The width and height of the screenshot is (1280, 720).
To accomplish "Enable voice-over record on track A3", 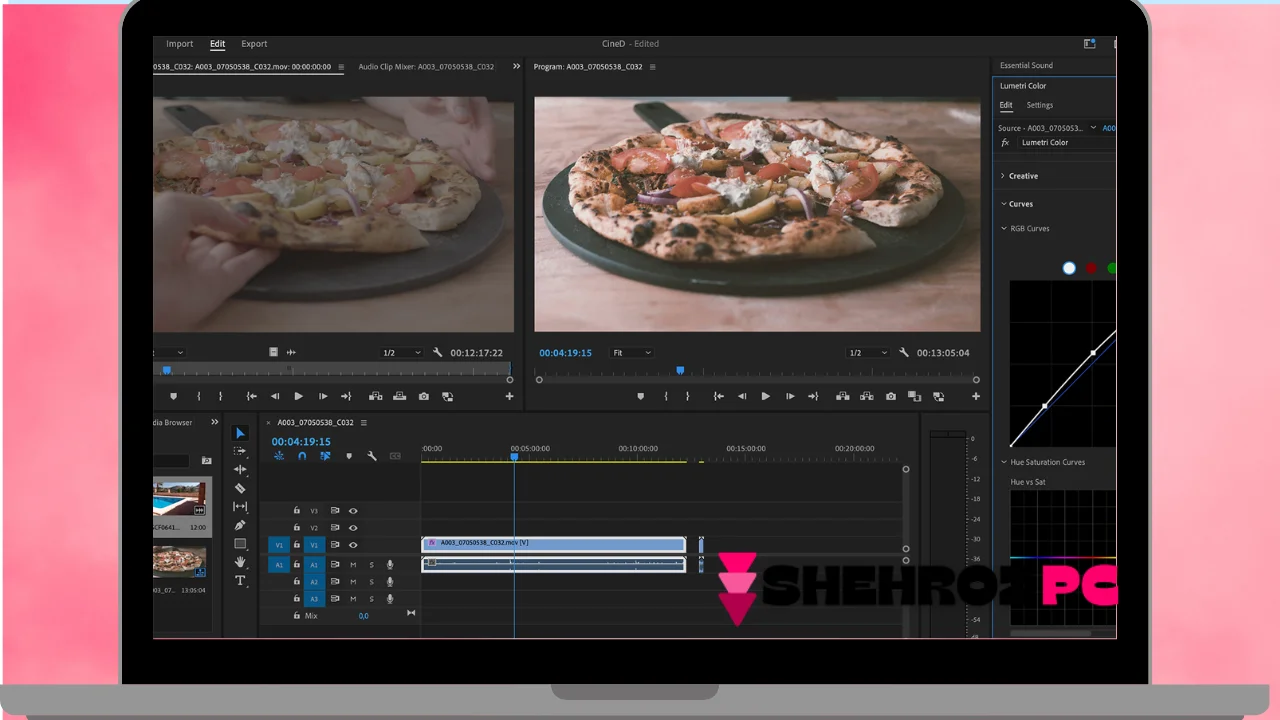I will [x=390, y=599].
